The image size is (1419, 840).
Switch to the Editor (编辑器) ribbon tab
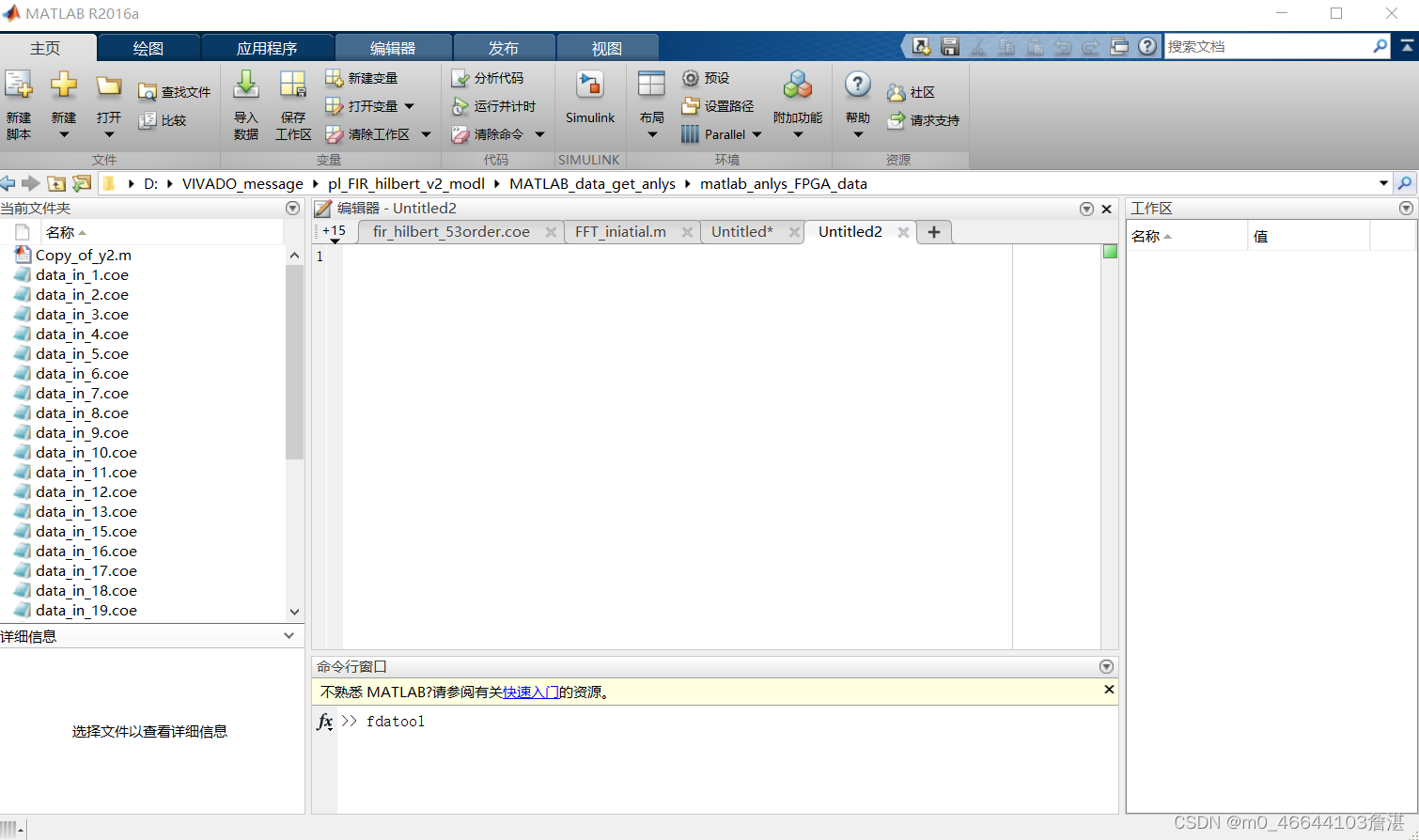[393, 48]
